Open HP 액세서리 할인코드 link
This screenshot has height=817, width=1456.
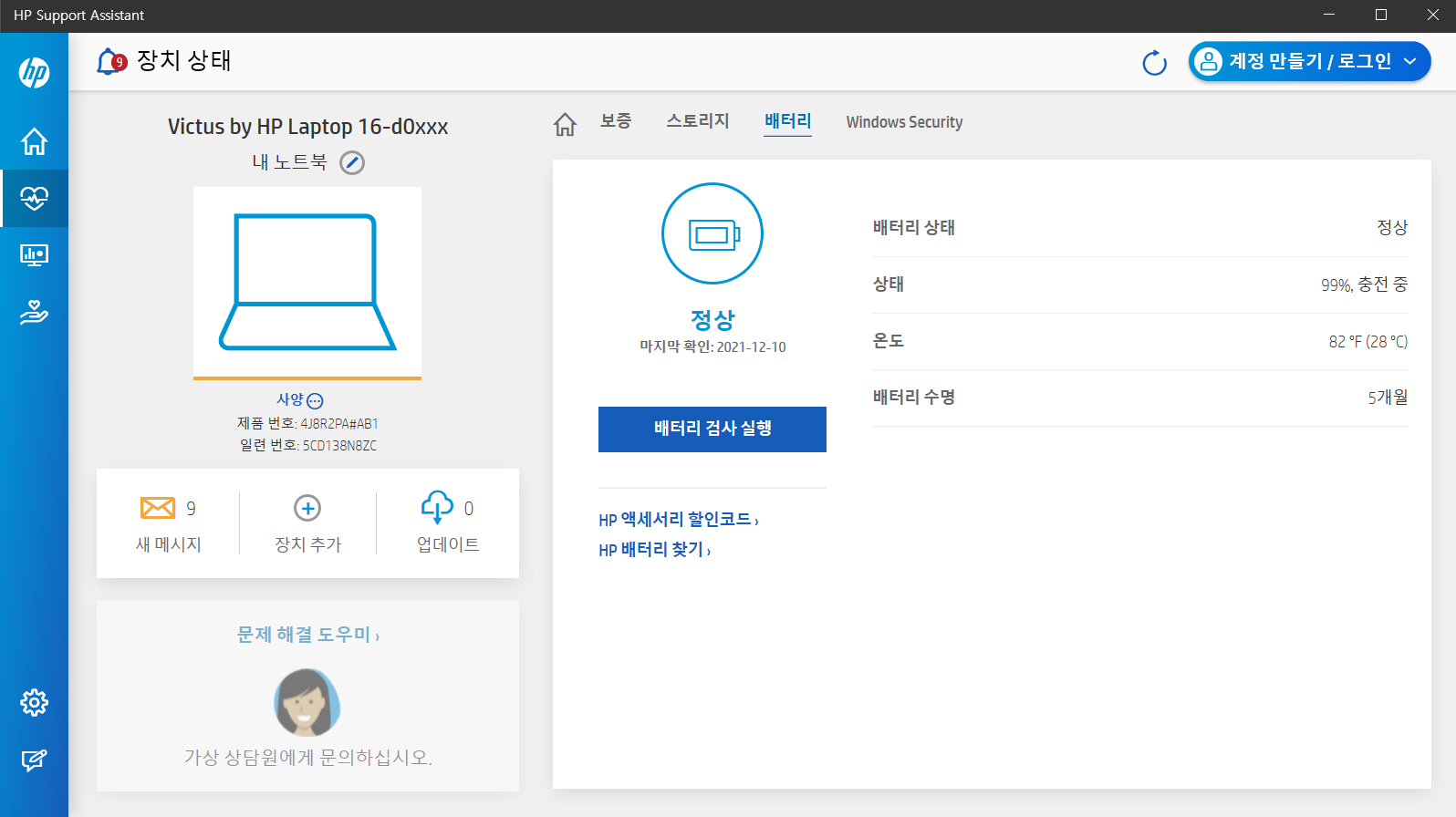point(679,520)
